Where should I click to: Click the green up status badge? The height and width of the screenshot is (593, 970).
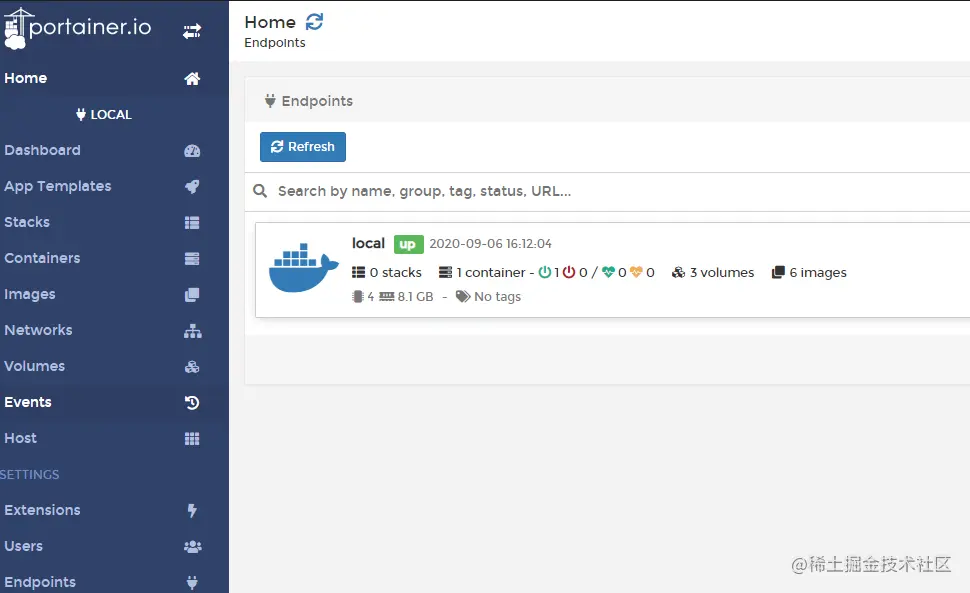tap(408, 244)
